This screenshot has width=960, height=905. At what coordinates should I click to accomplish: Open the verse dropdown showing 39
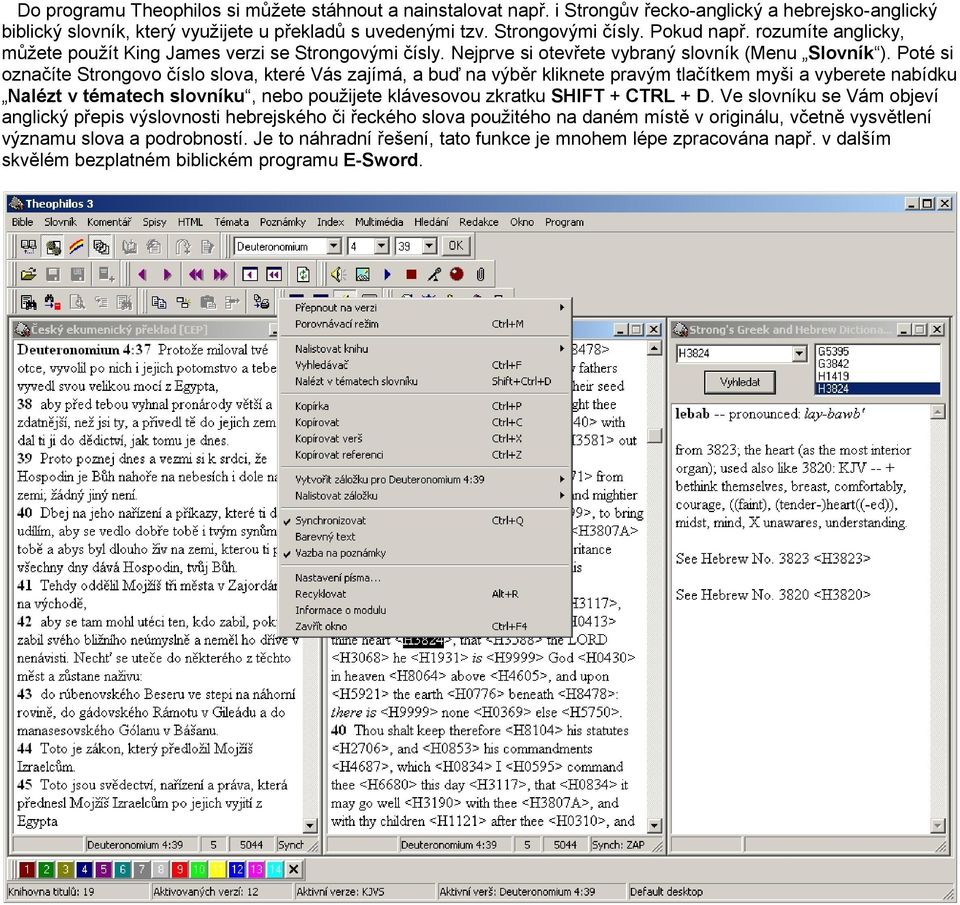[429, 247]
